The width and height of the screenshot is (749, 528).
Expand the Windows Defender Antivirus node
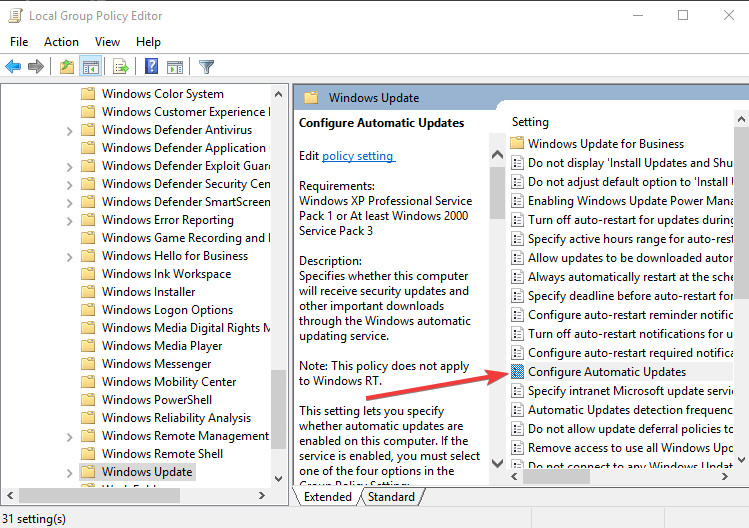[70, 130]
